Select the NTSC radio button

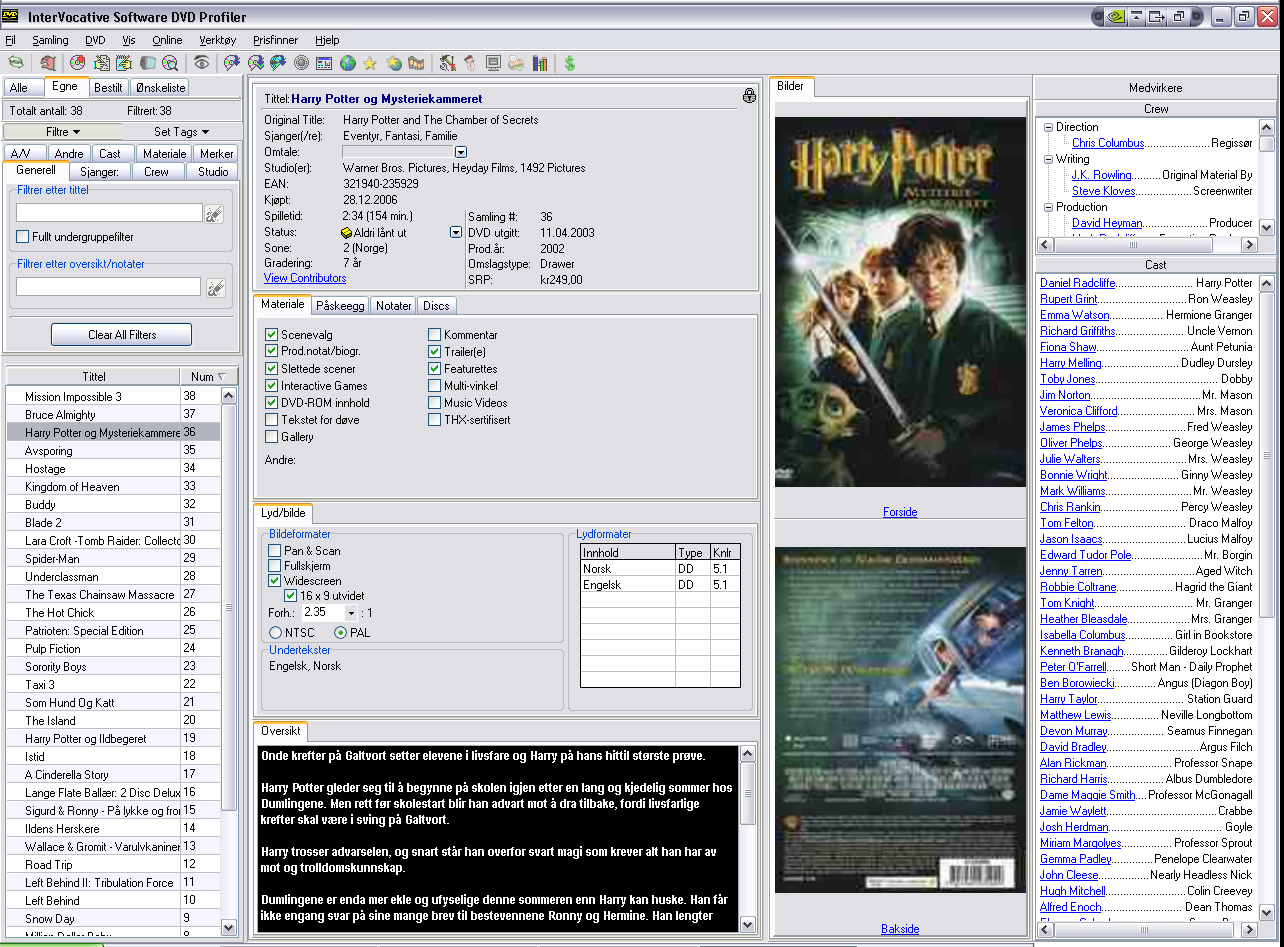pyautogui.click(x=276, y=633)
